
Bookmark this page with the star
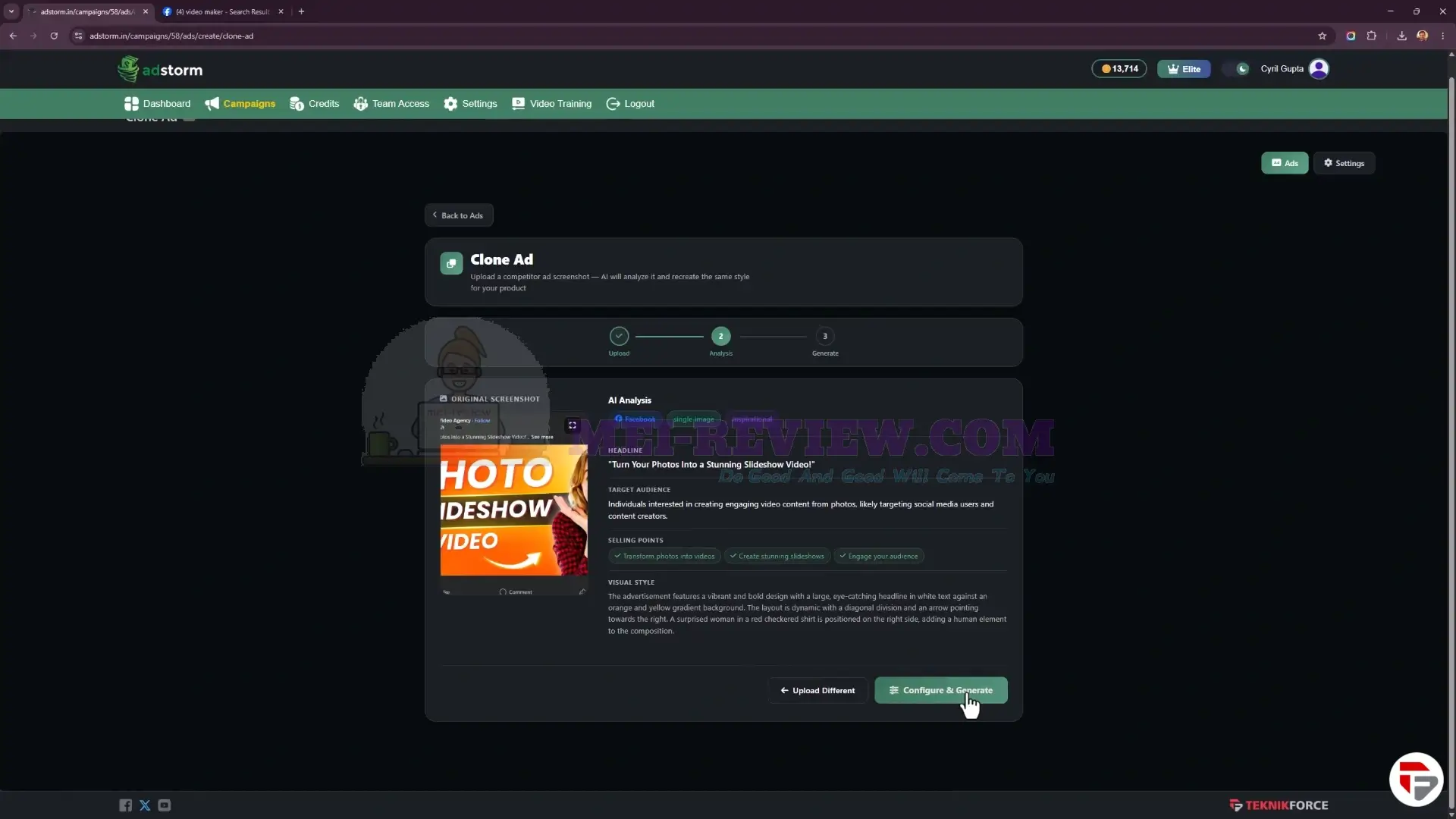[x=1322, y=36]
